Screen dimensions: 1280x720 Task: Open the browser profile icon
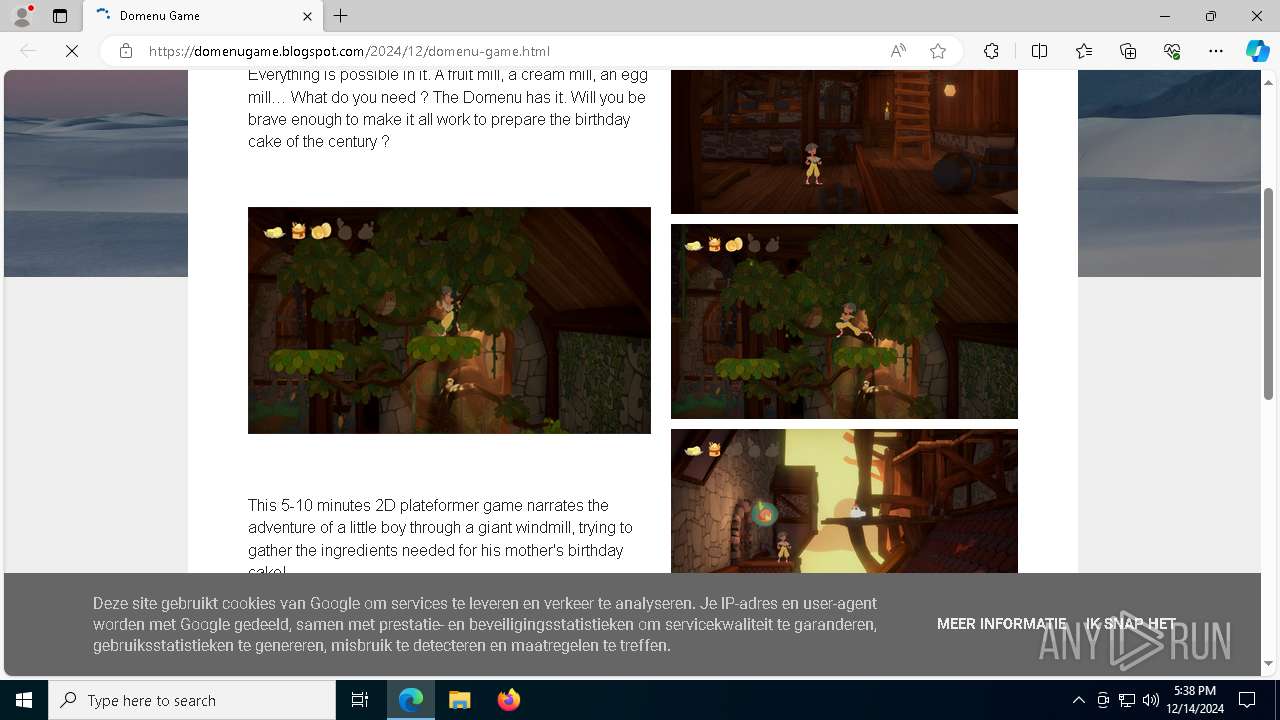point(22,16)
